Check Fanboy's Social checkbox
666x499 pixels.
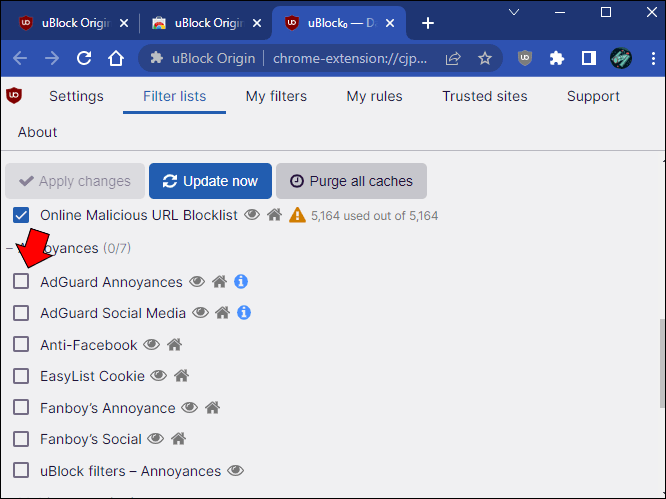click(21, 439)
